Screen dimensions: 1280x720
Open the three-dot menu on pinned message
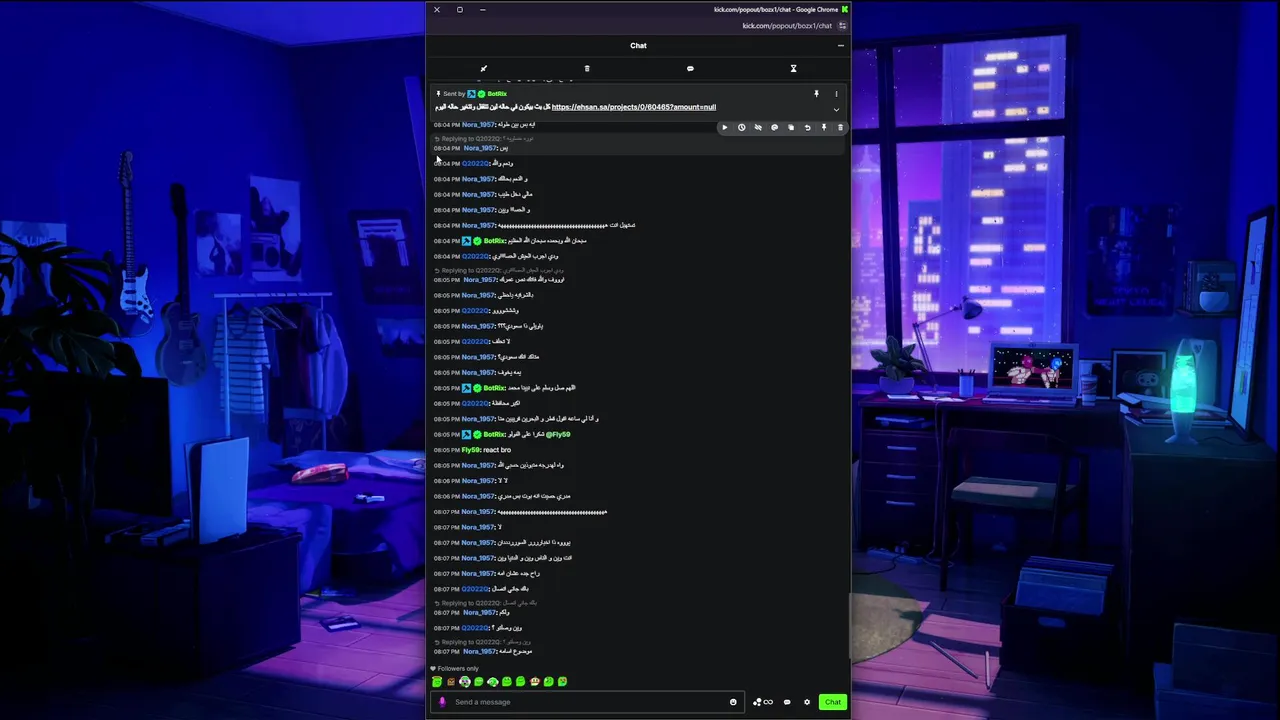pos(836,94)
